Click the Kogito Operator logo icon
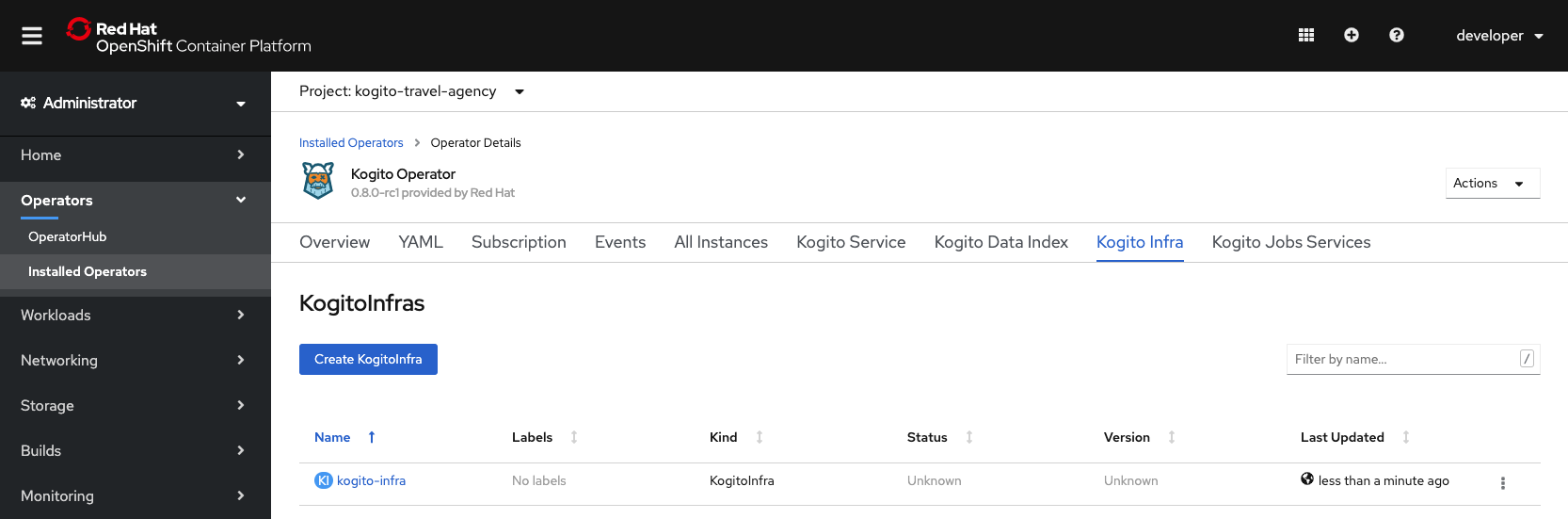Image resolution: width=1568 pixels, height=519 pixels. (x=318, y=181)
